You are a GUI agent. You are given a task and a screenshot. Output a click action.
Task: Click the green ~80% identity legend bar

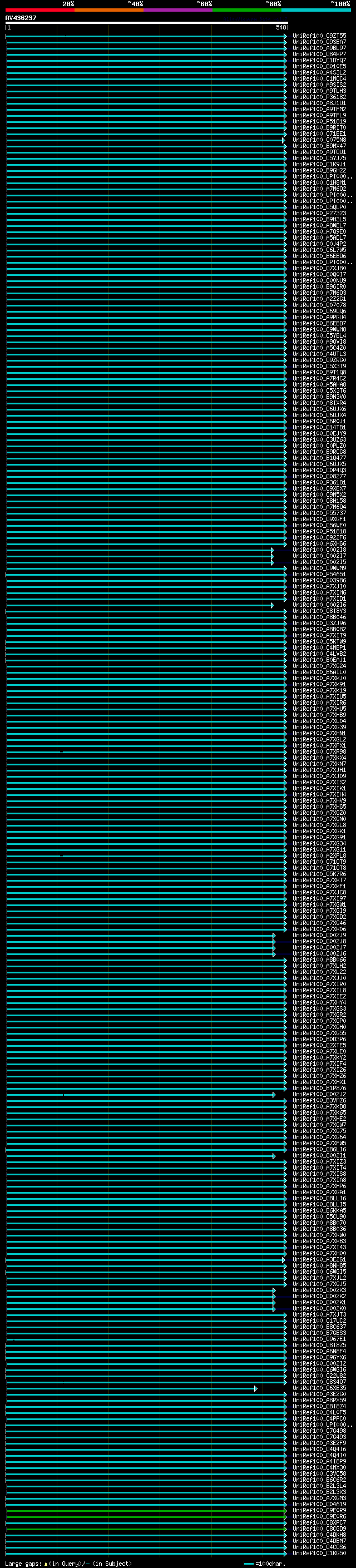click(247, 10)
